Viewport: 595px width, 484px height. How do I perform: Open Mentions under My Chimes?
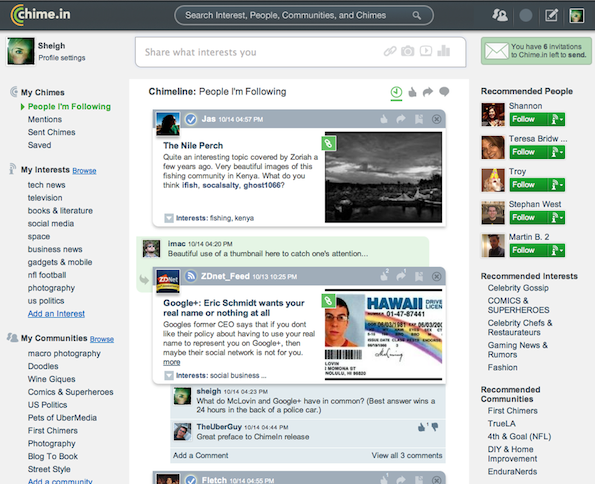click(x=45, y=119)
